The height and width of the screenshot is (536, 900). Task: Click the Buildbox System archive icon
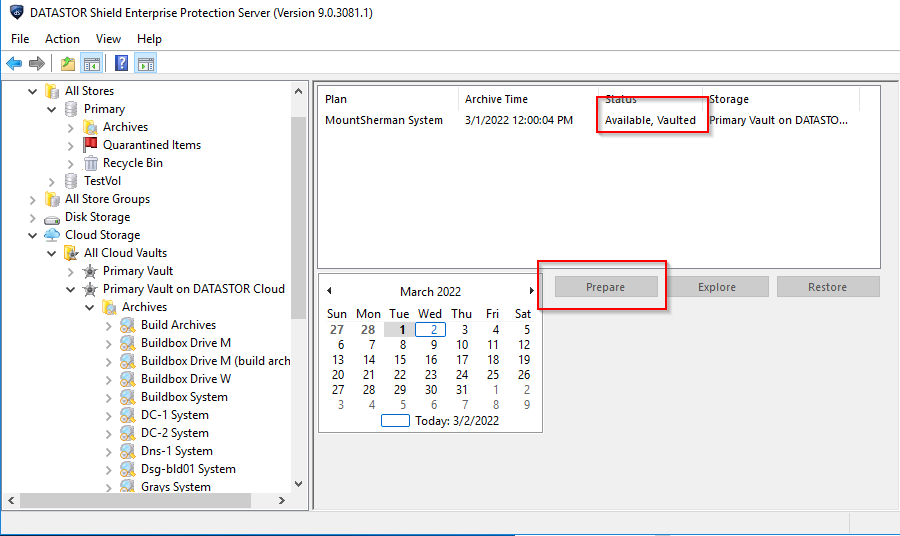tap(127, 397)
